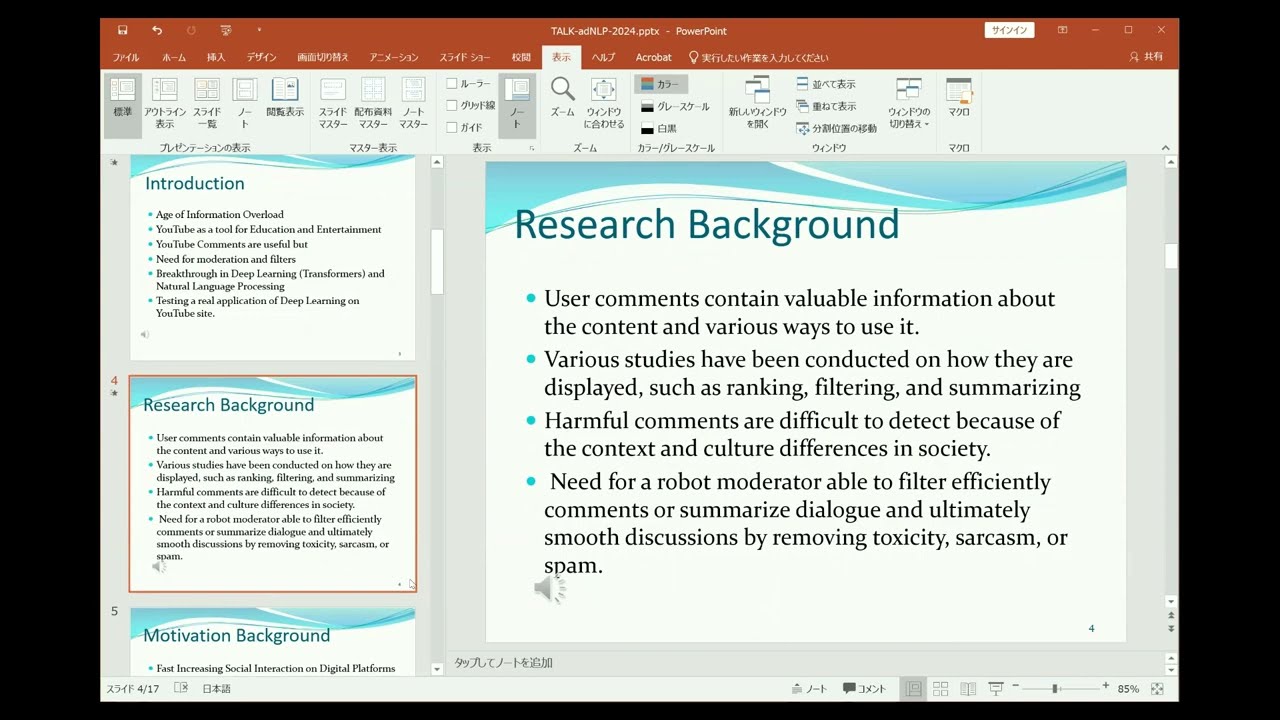1280x720 pixels.
Task: Switch to アウトライン表示 (Outline) view
Action: (x=165, y=105)
